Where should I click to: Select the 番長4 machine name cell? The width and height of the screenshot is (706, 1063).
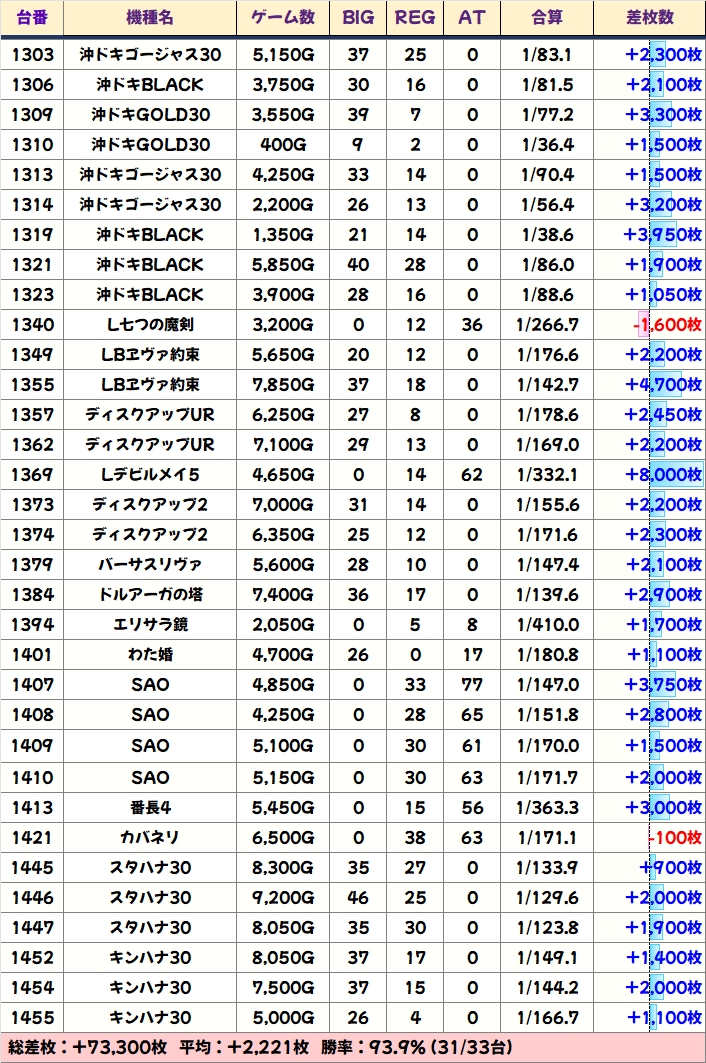tap(150, 807)
